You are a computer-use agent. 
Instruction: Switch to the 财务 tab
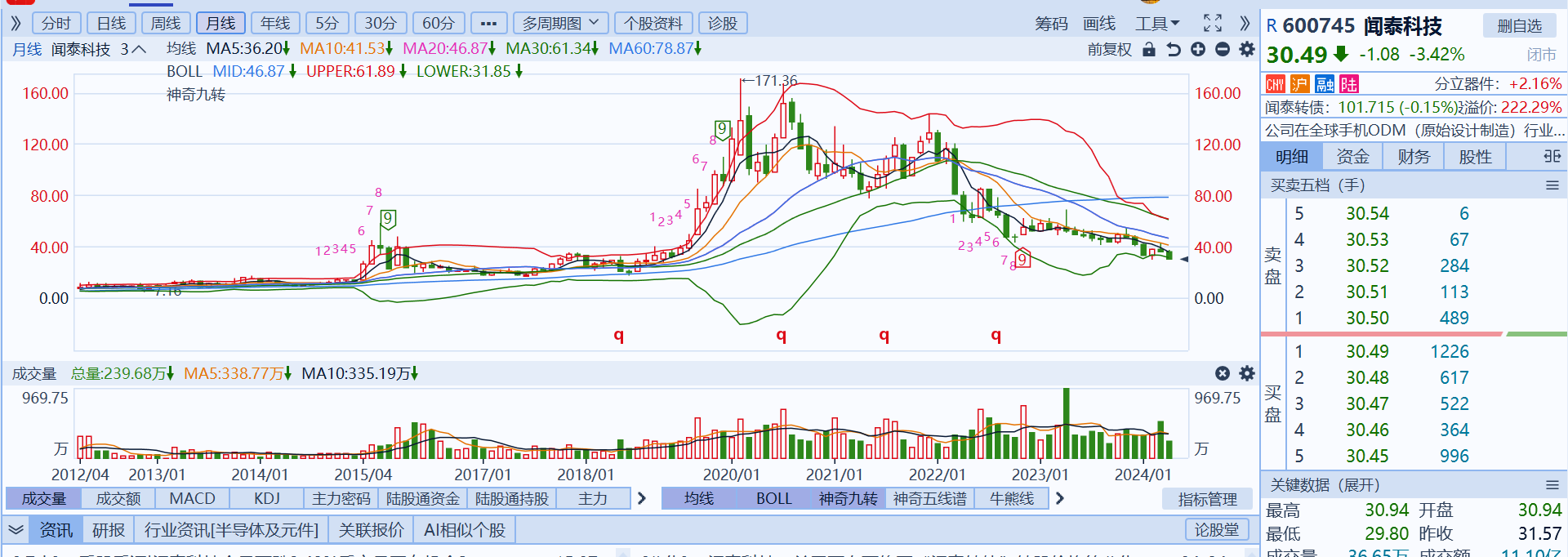coord(1414,157)
